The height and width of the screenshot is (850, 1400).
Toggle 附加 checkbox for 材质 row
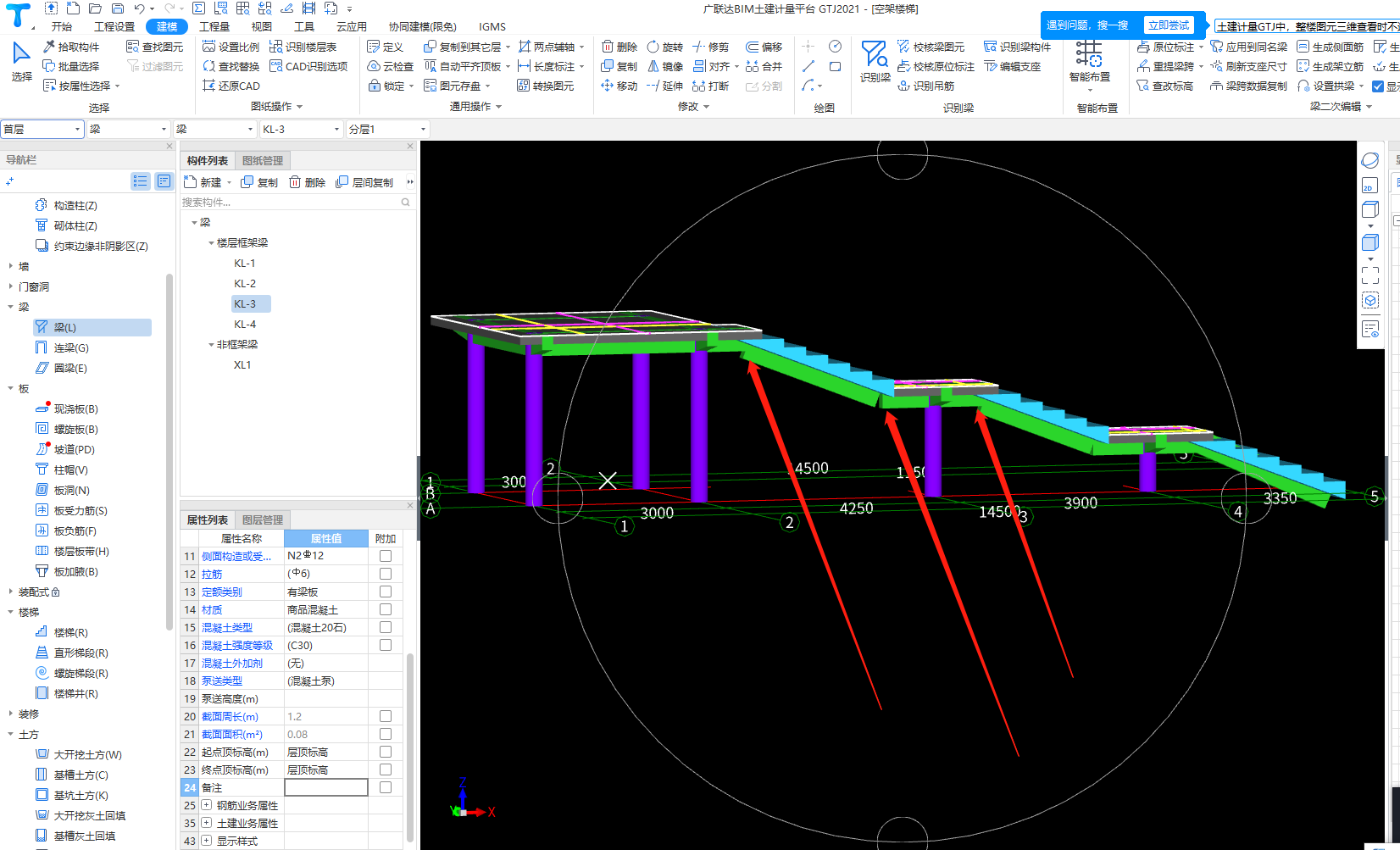pyautogui.click(x=386, y=609)
